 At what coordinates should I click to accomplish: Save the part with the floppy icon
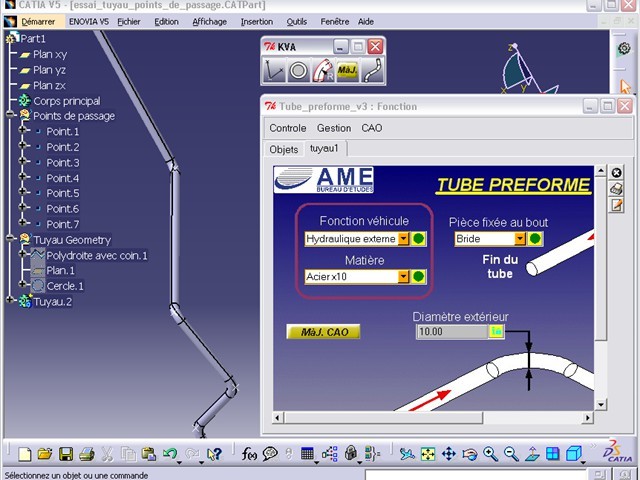[x=66, y=454]
